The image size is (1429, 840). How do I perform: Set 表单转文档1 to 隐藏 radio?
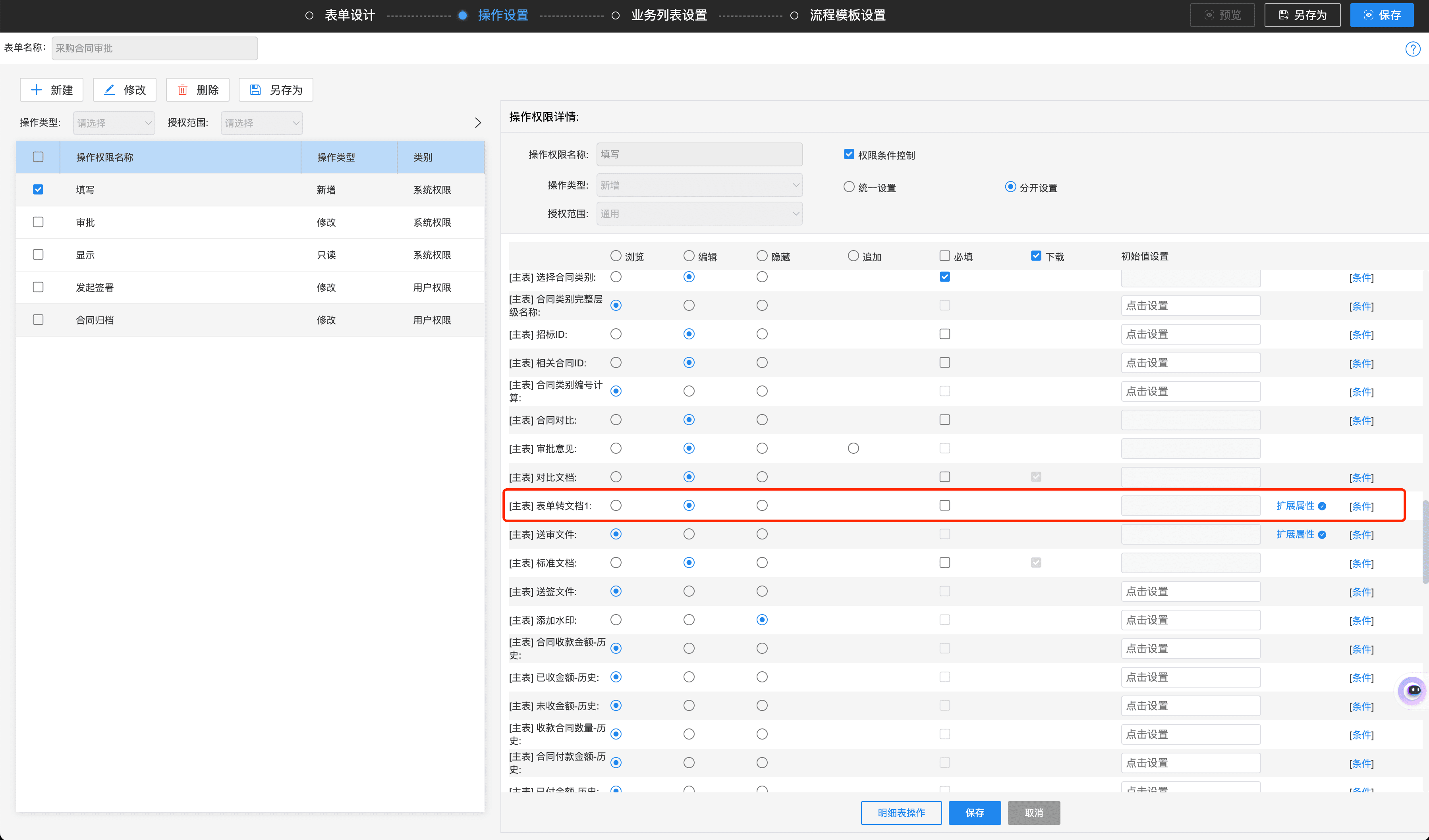coord(762,506)
